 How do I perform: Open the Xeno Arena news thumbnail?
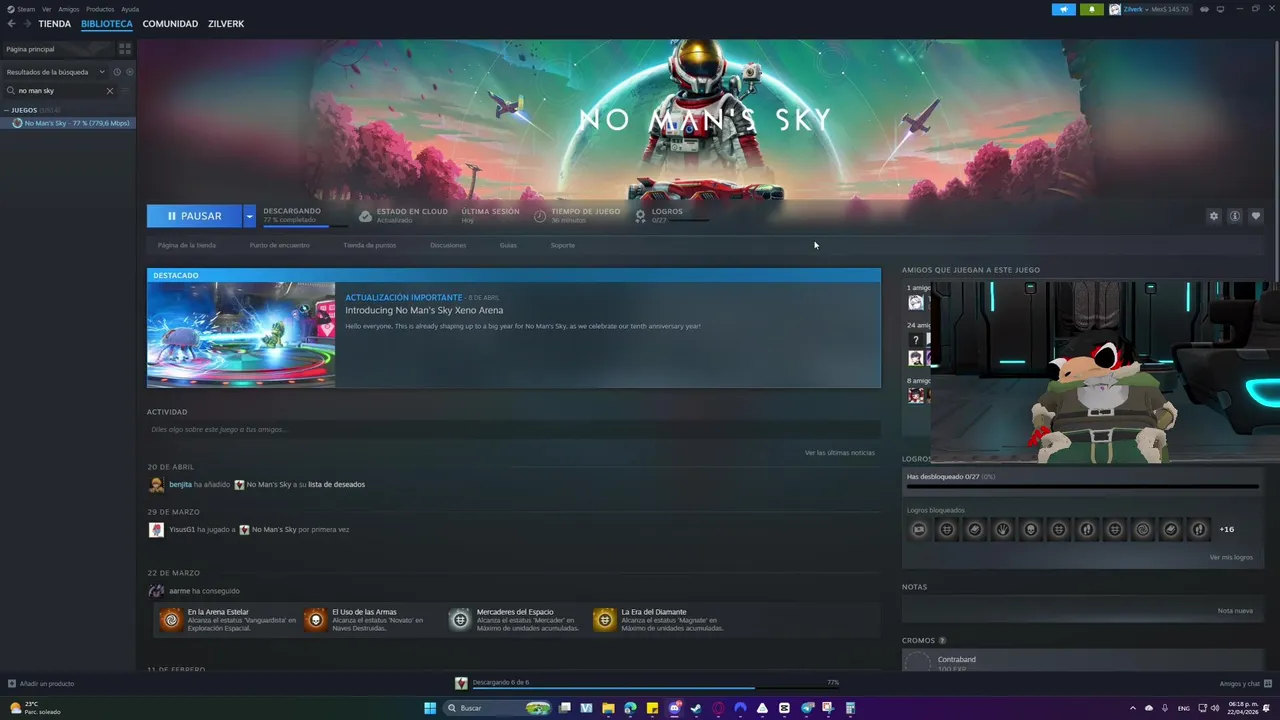241,335
